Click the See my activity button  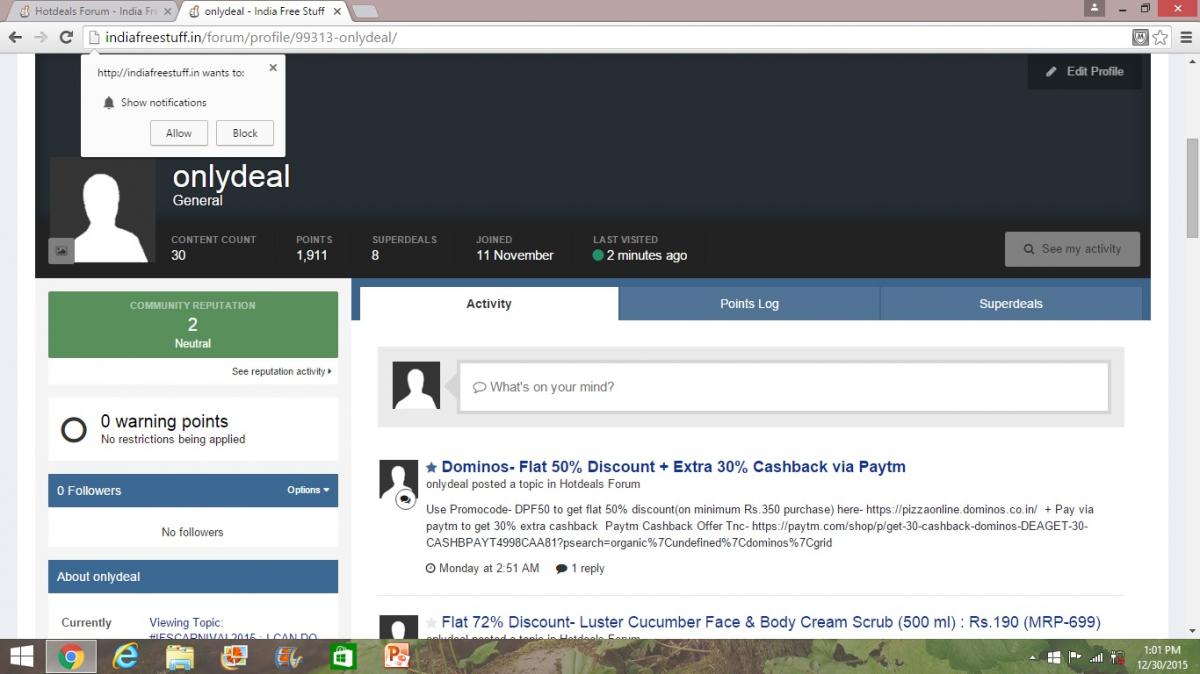1072,249
